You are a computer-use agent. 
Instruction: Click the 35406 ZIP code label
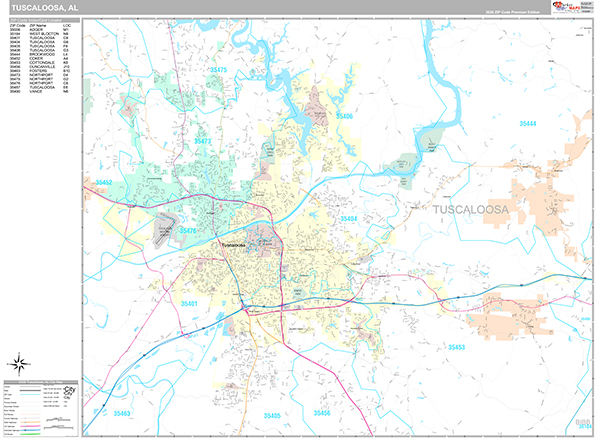(344, 117)
